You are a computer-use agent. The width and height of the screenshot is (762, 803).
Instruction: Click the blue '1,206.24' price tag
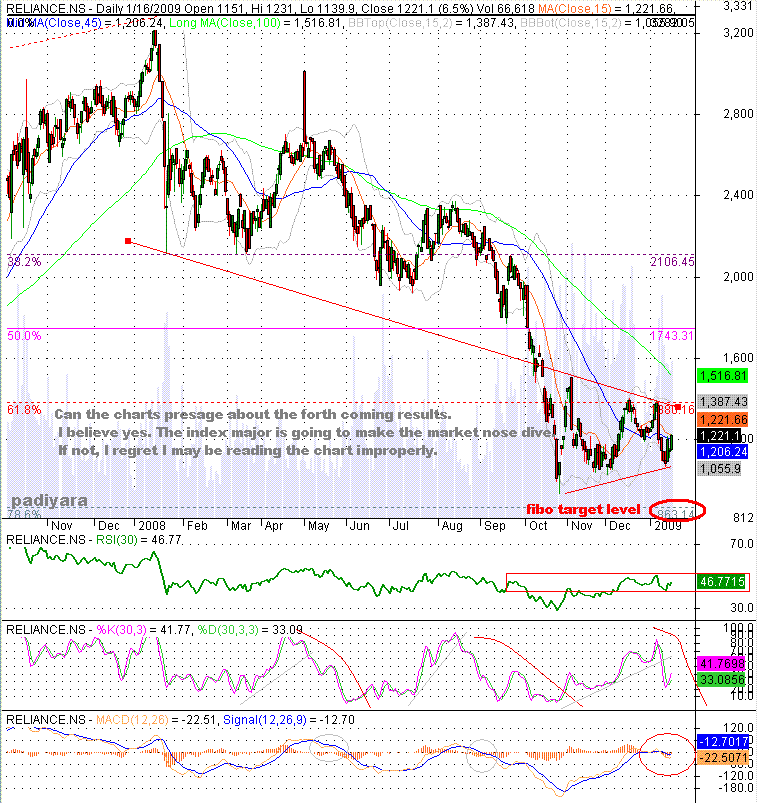tap(723, 452)
